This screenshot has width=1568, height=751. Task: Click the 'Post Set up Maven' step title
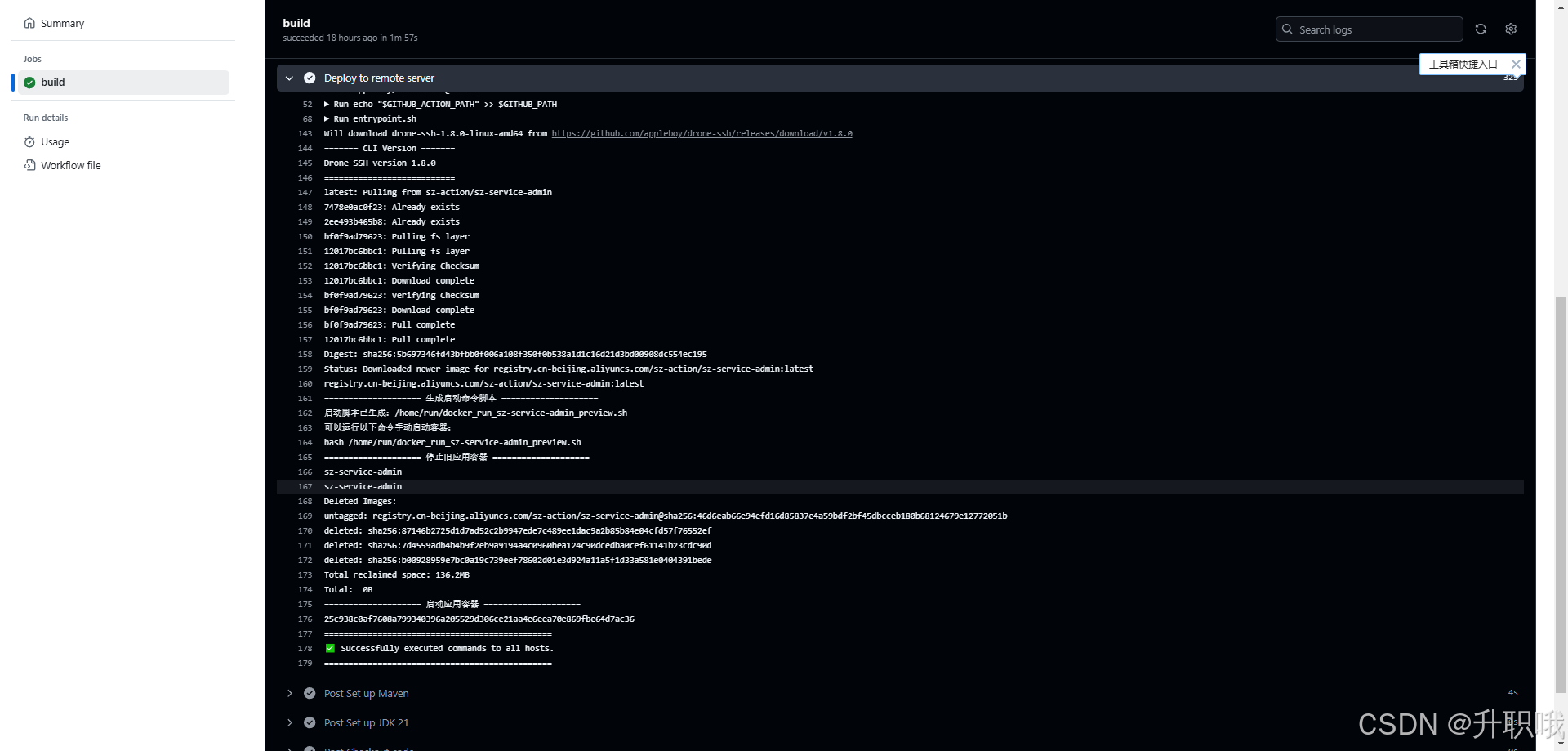[366, 693]
